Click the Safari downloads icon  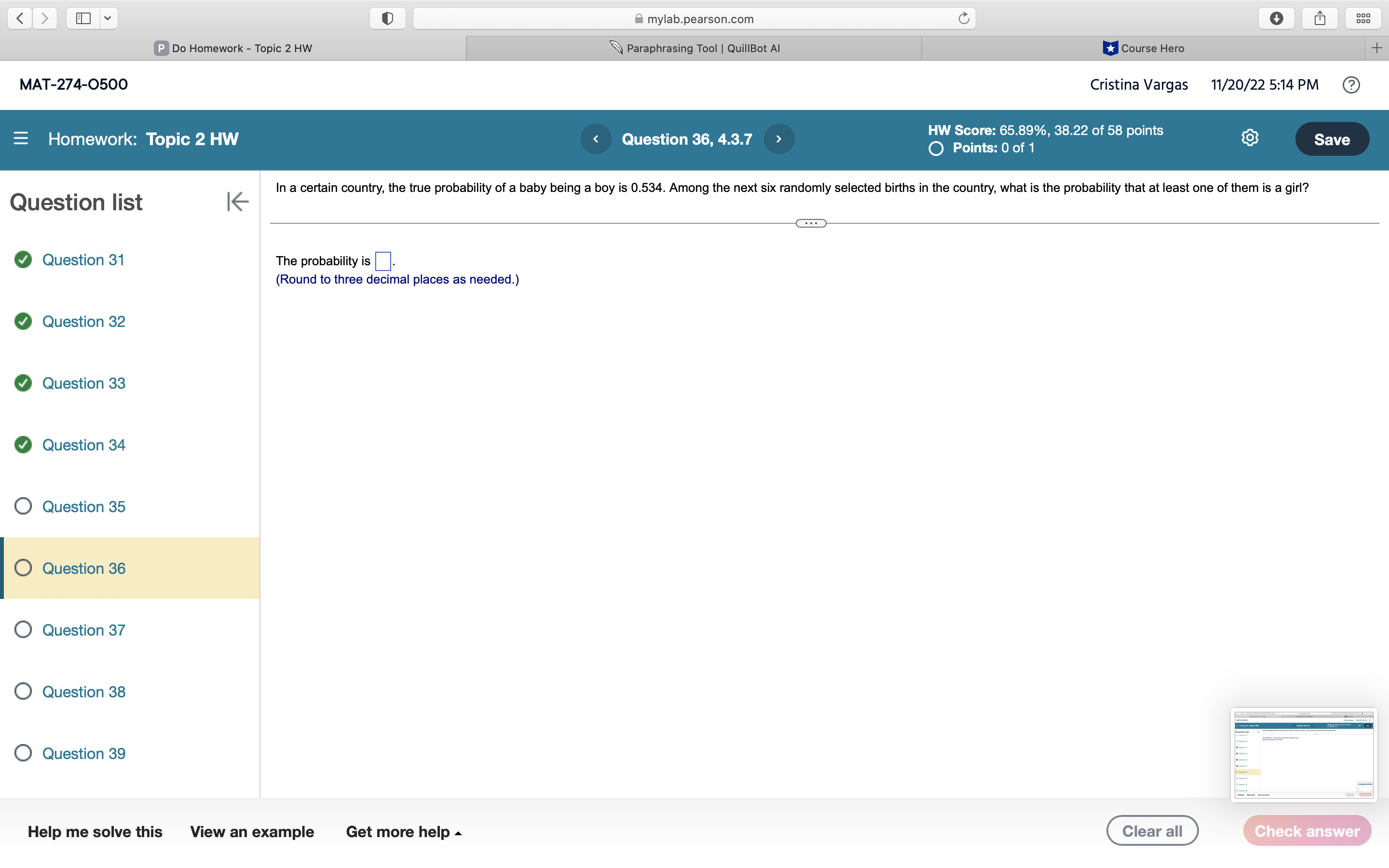tap(1276, 18)
